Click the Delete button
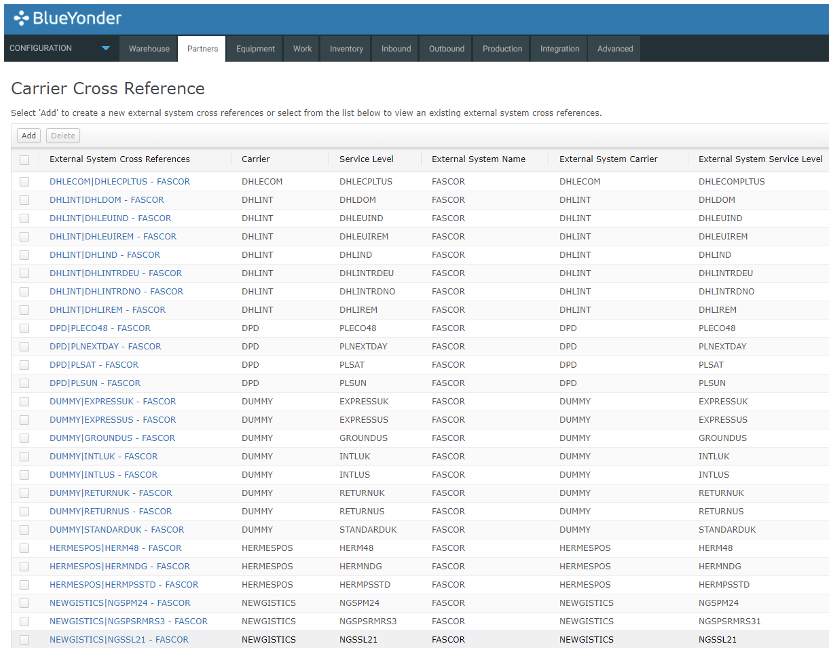 (63, 136)
